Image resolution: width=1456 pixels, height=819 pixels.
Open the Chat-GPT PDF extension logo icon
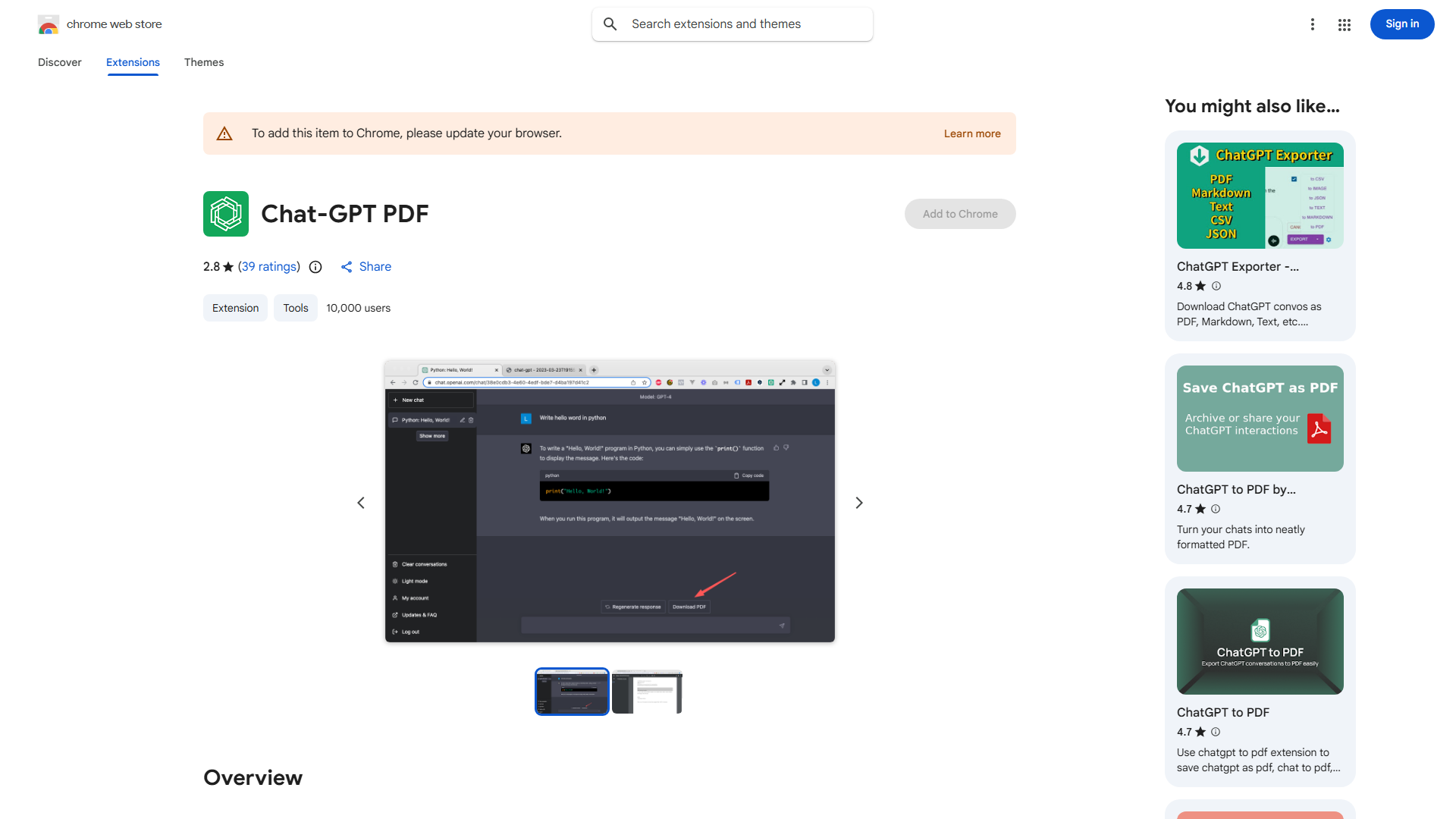tap(225, 214)
